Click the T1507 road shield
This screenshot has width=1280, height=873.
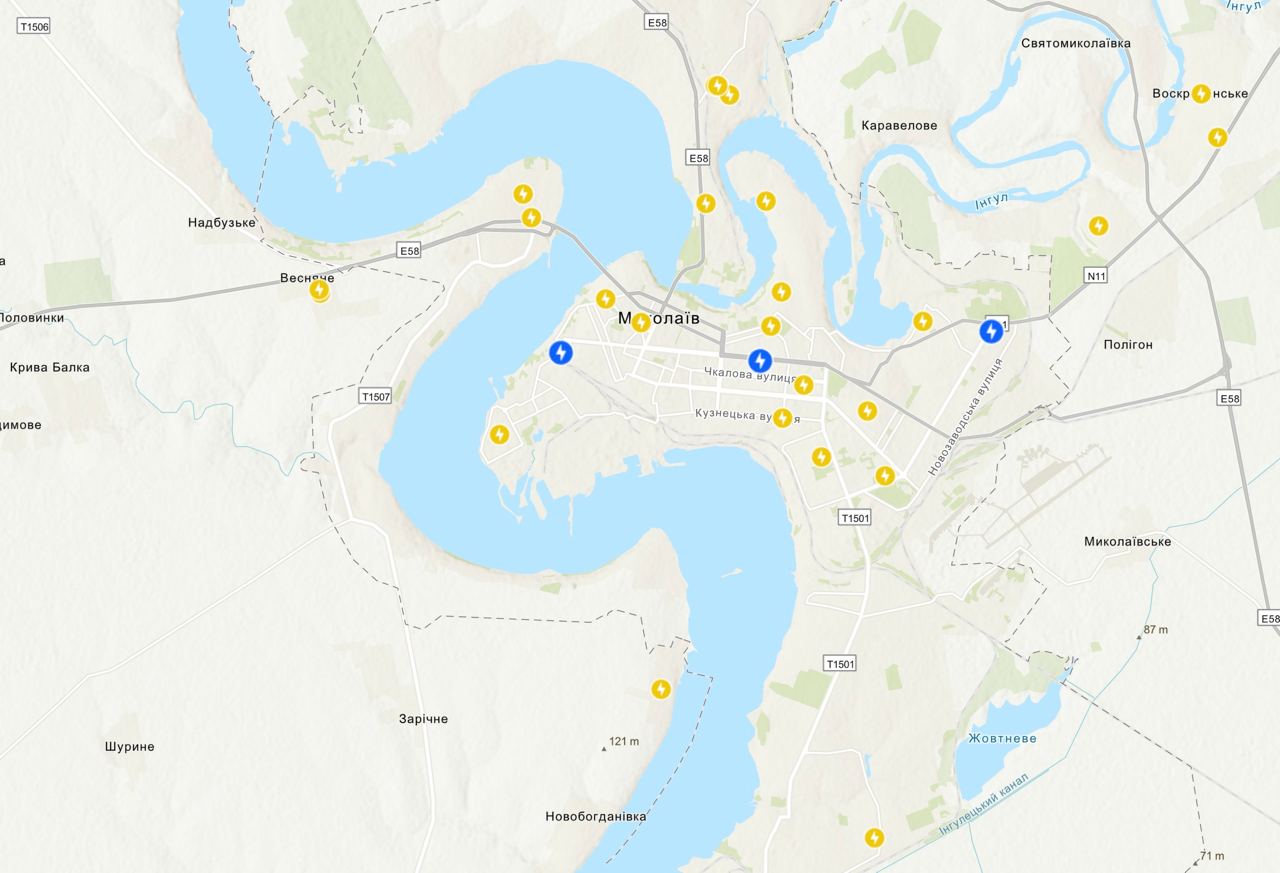(375, 397)
